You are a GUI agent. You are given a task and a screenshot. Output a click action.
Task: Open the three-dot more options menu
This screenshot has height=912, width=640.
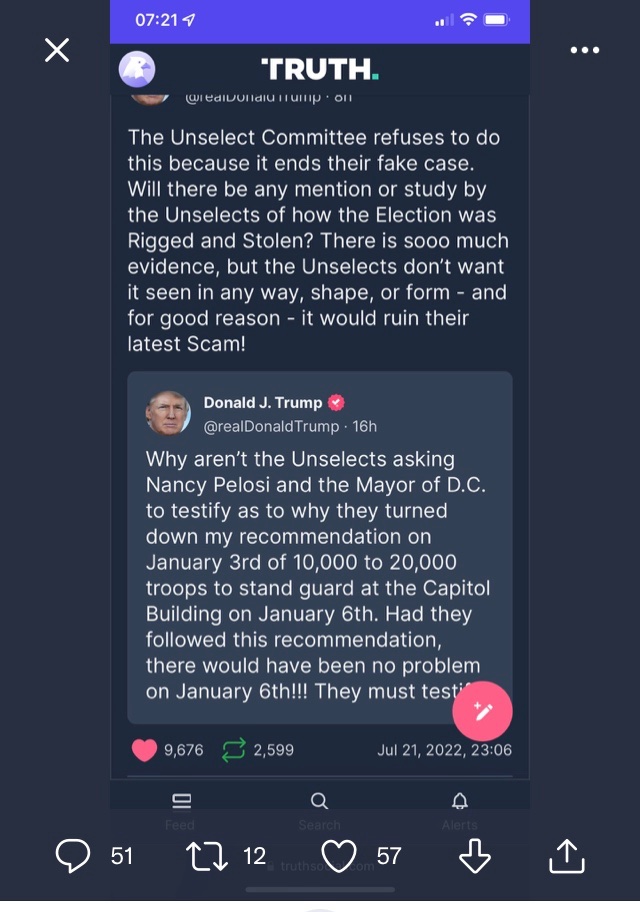click(x=584, y=50)
